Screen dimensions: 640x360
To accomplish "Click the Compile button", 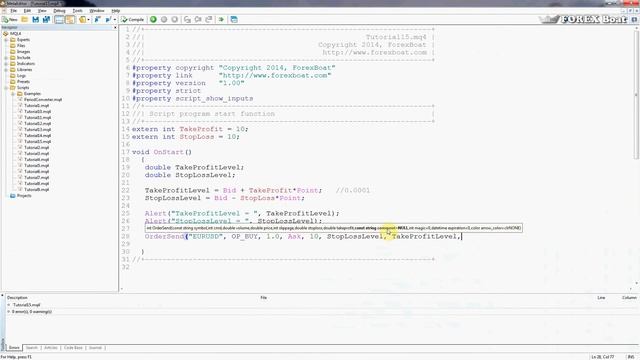I will coord(133,20).
